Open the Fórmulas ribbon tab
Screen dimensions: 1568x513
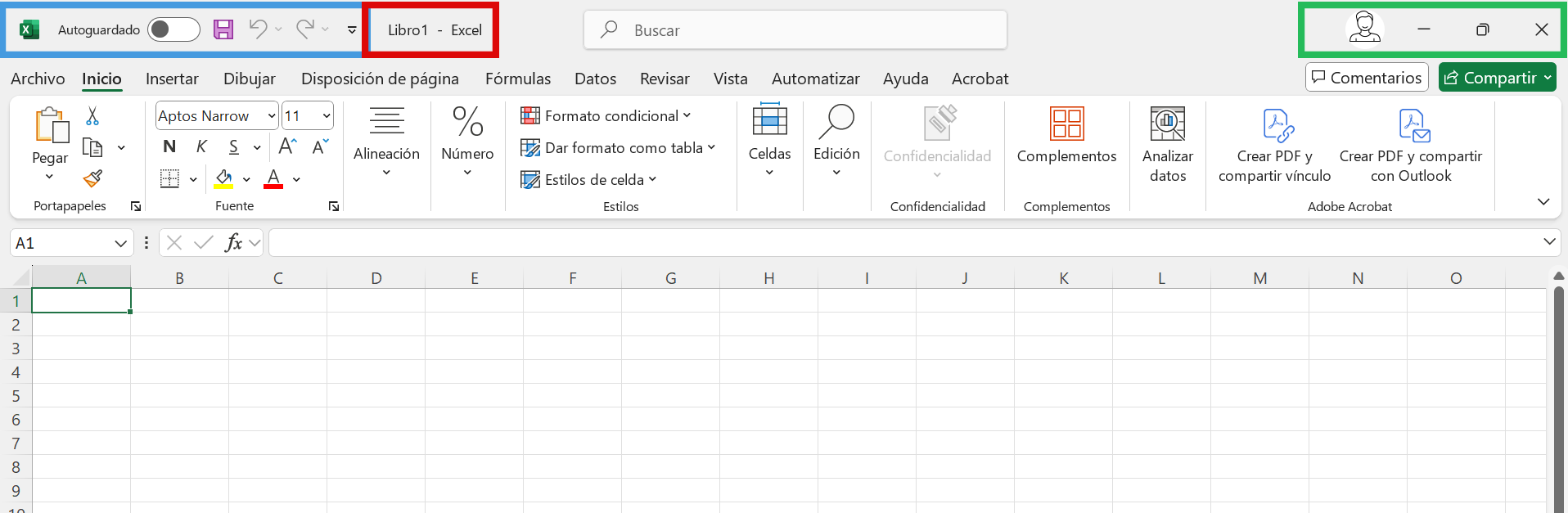pos(517,79)
